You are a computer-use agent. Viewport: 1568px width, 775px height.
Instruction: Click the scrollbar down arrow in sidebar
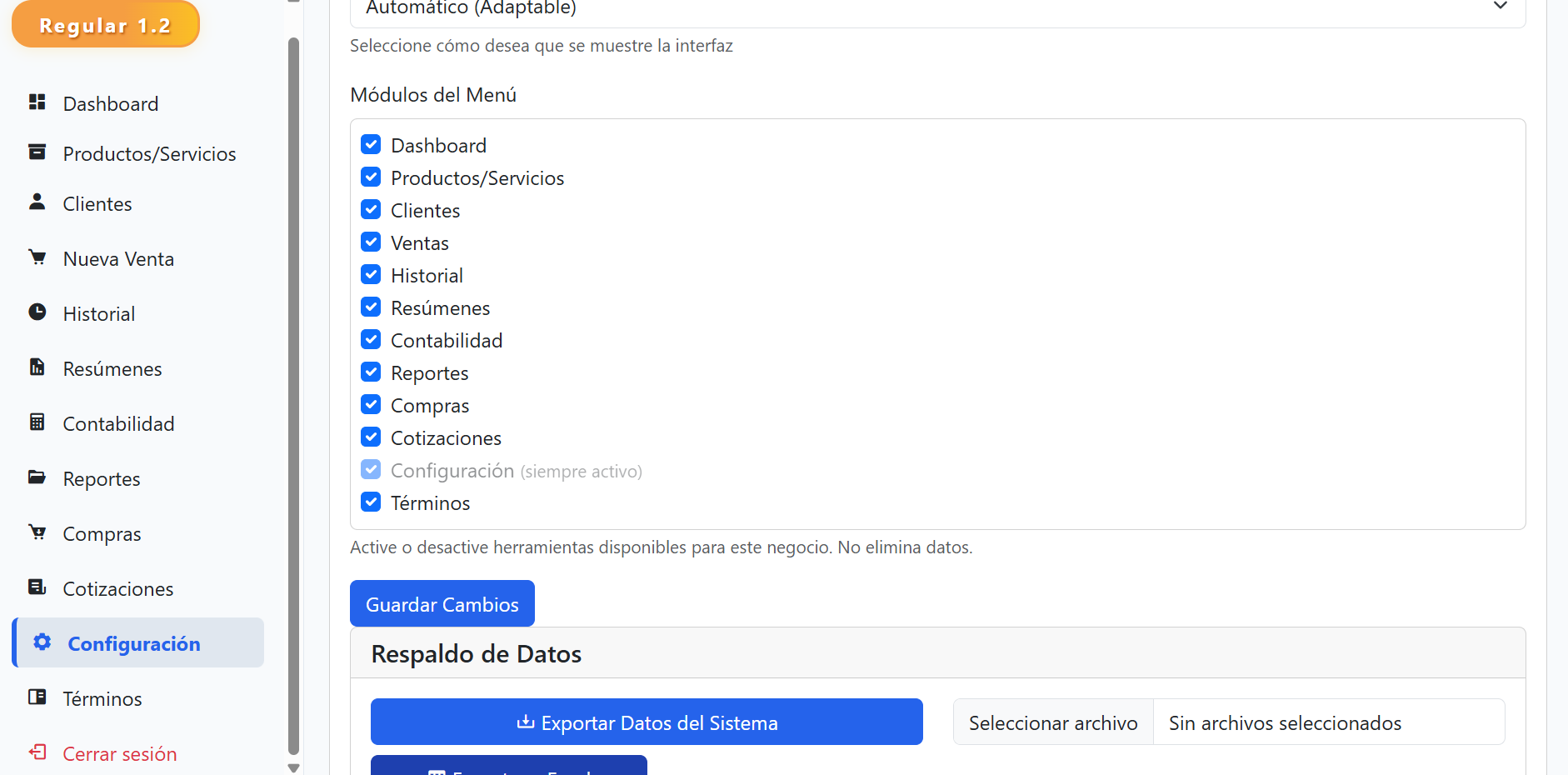click(x=293, y=767)
